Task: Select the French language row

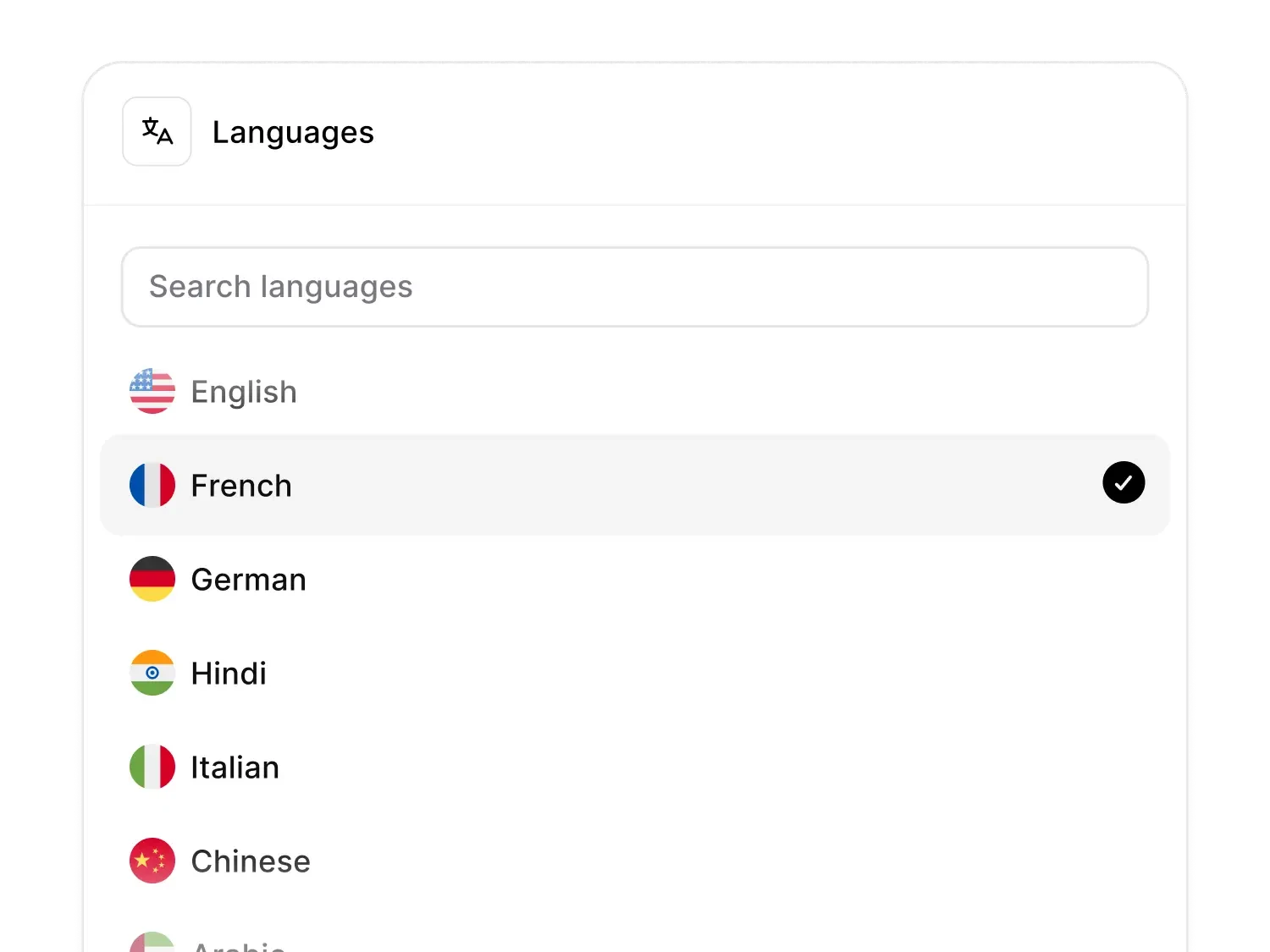Action: pos(635,485)
